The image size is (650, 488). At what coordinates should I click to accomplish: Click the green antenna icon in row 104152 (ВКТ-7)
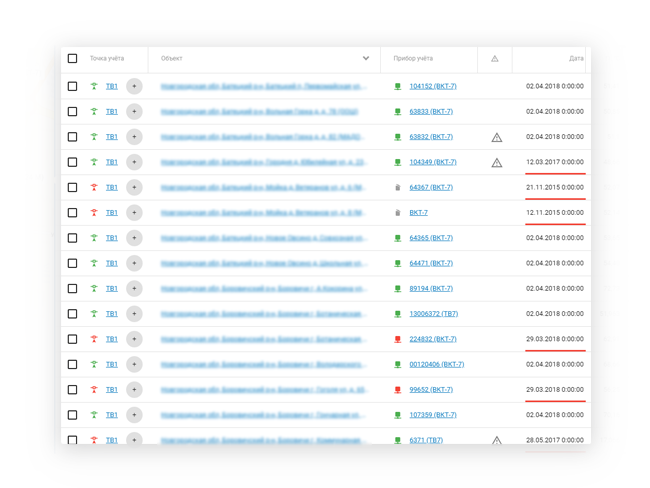pyautogui.click(x=94, y=86)
